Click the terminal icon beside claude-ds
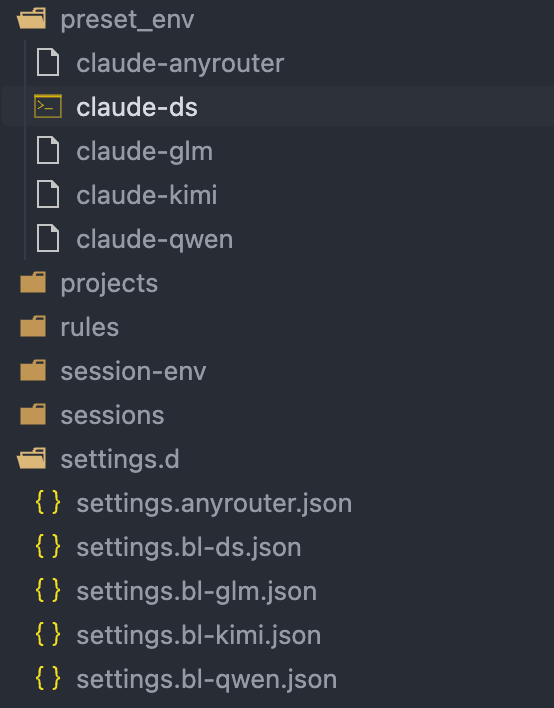The image size is (554, 708). pyautogui.click(x=48, y=107)
